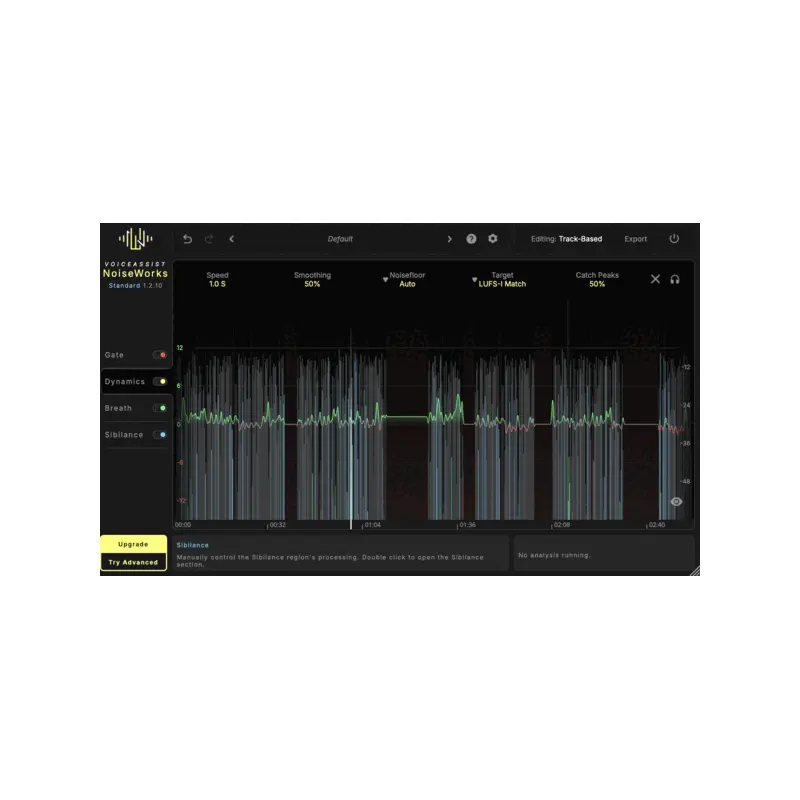800x800 pixels.
Task: Click the Editing: Track-Based mode label
Action: click(566, 239)
